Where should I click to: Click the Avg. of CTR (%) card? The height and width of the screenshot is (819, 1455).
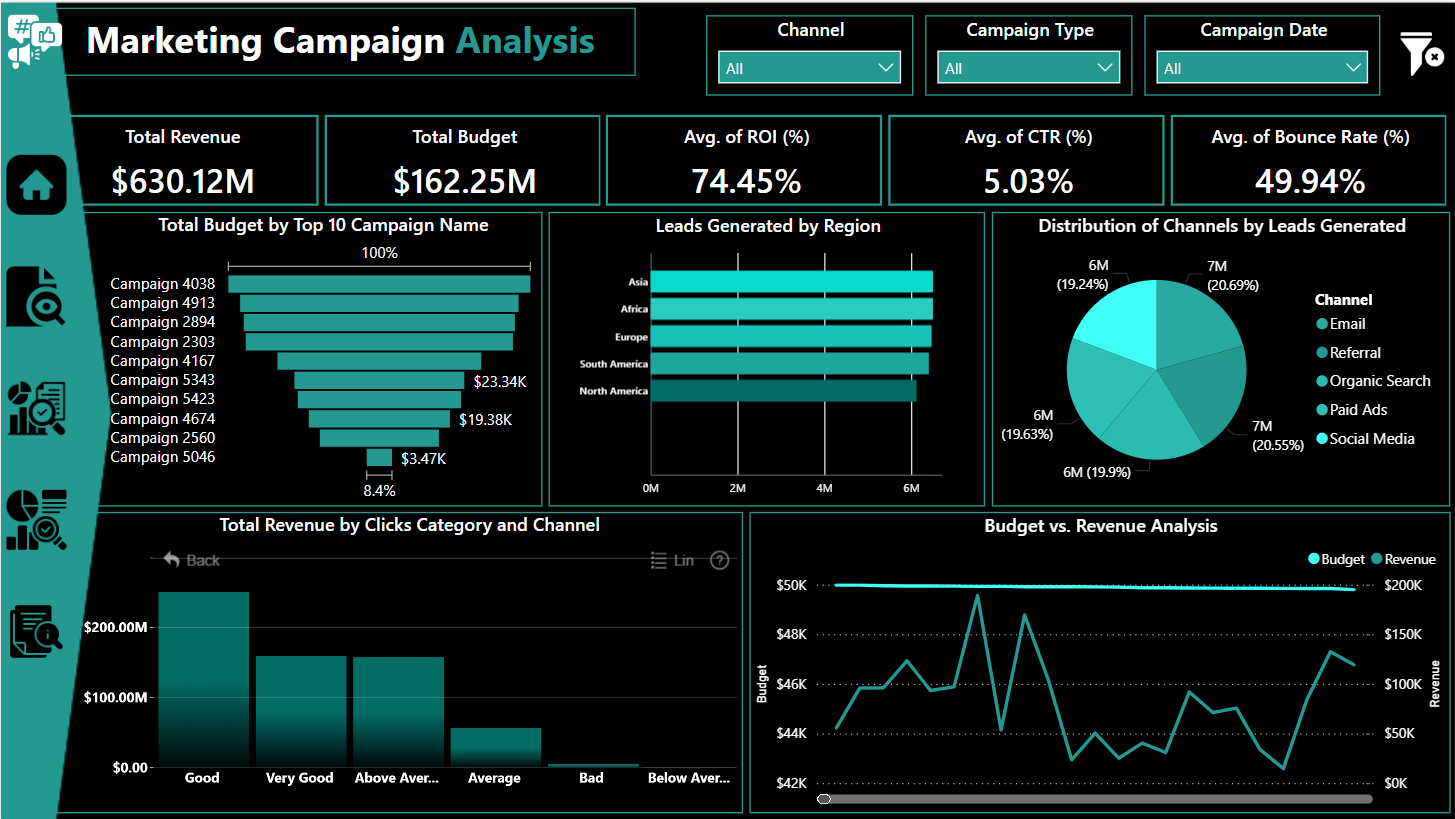(x=1026, y=160)
